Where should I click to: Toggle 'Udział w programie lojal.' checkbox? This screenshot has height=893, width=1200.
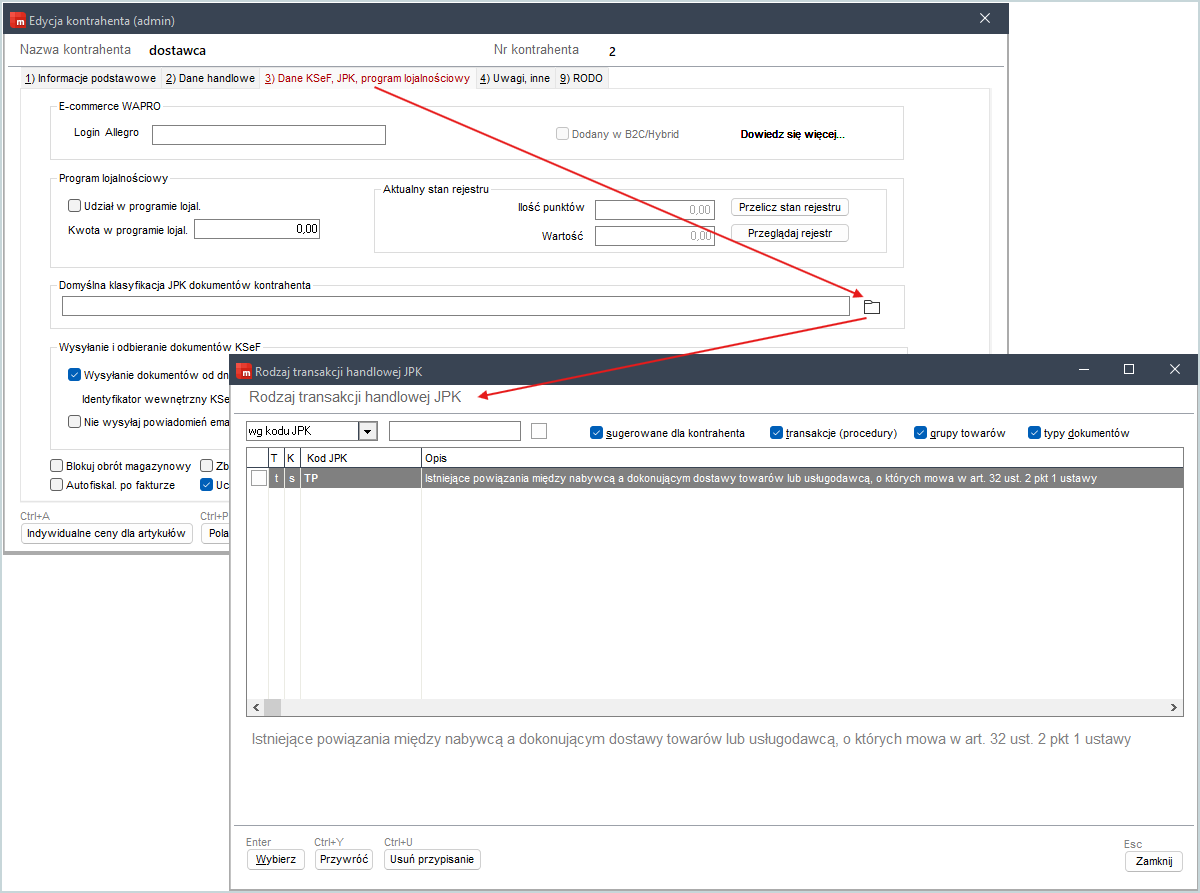pyautogui.click(x=74, y=206)
